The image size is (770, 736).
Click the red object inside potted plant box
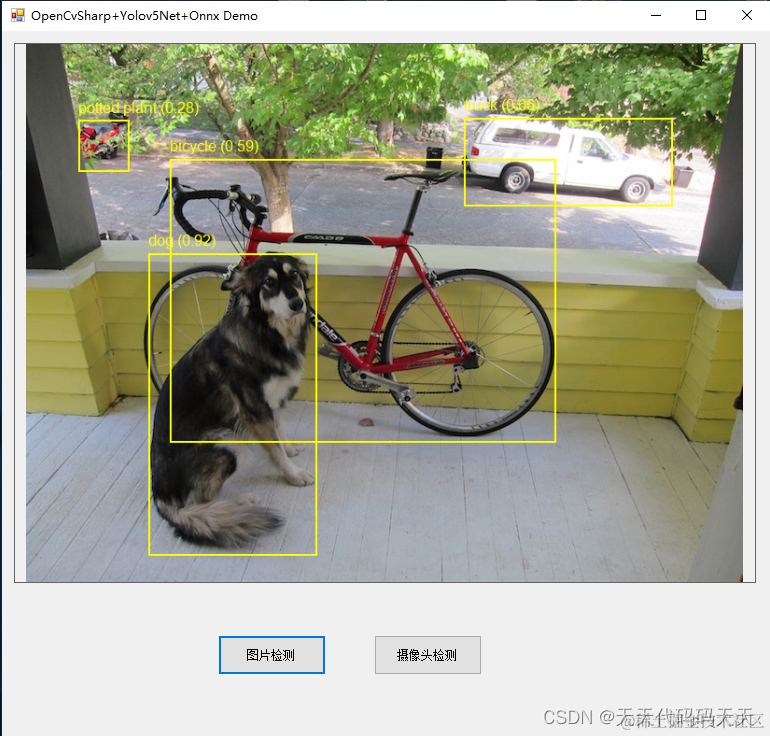click(x=100, y=138)
